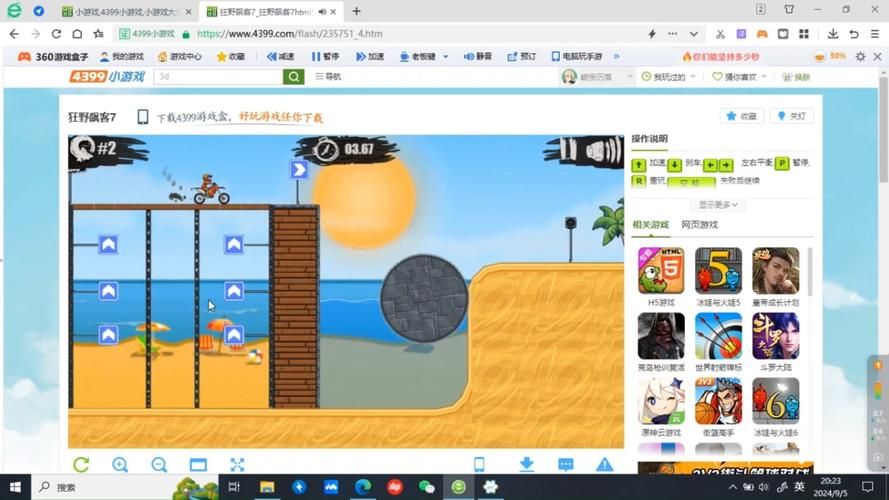Report a problem with the warning triangle icon
Viewport: 889px width, 500px height.
pyautogui.click(x=604, y=464)
